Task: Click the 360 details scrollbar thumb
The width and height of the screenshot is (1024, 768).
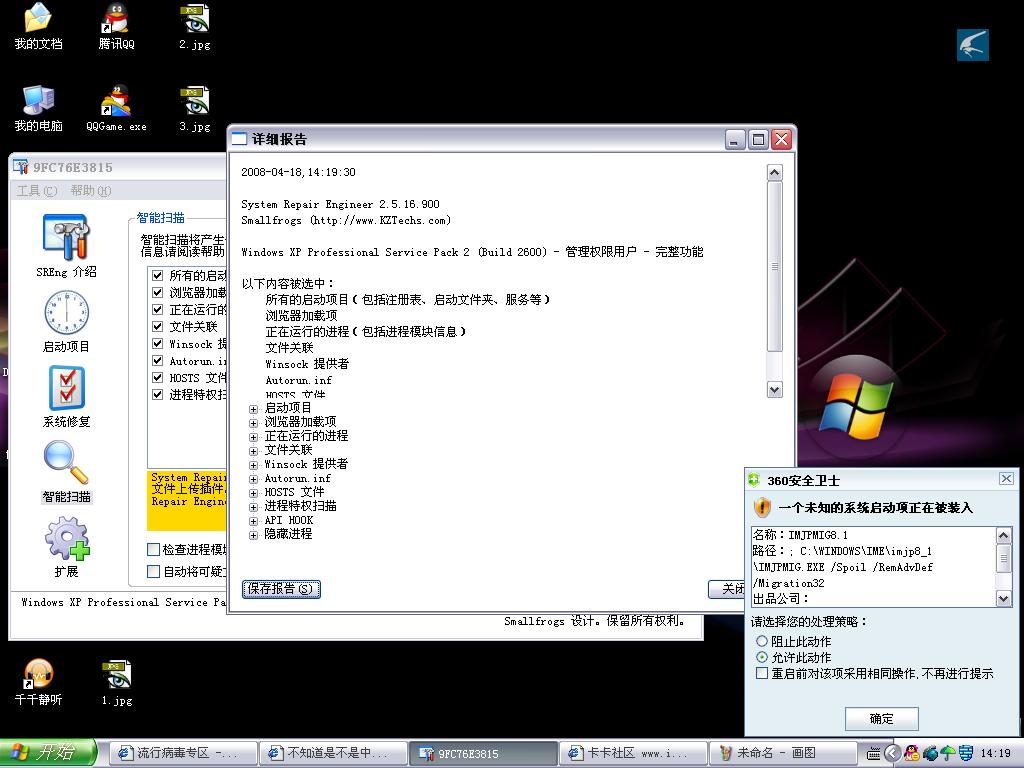Action: [x=1004, y=558]
